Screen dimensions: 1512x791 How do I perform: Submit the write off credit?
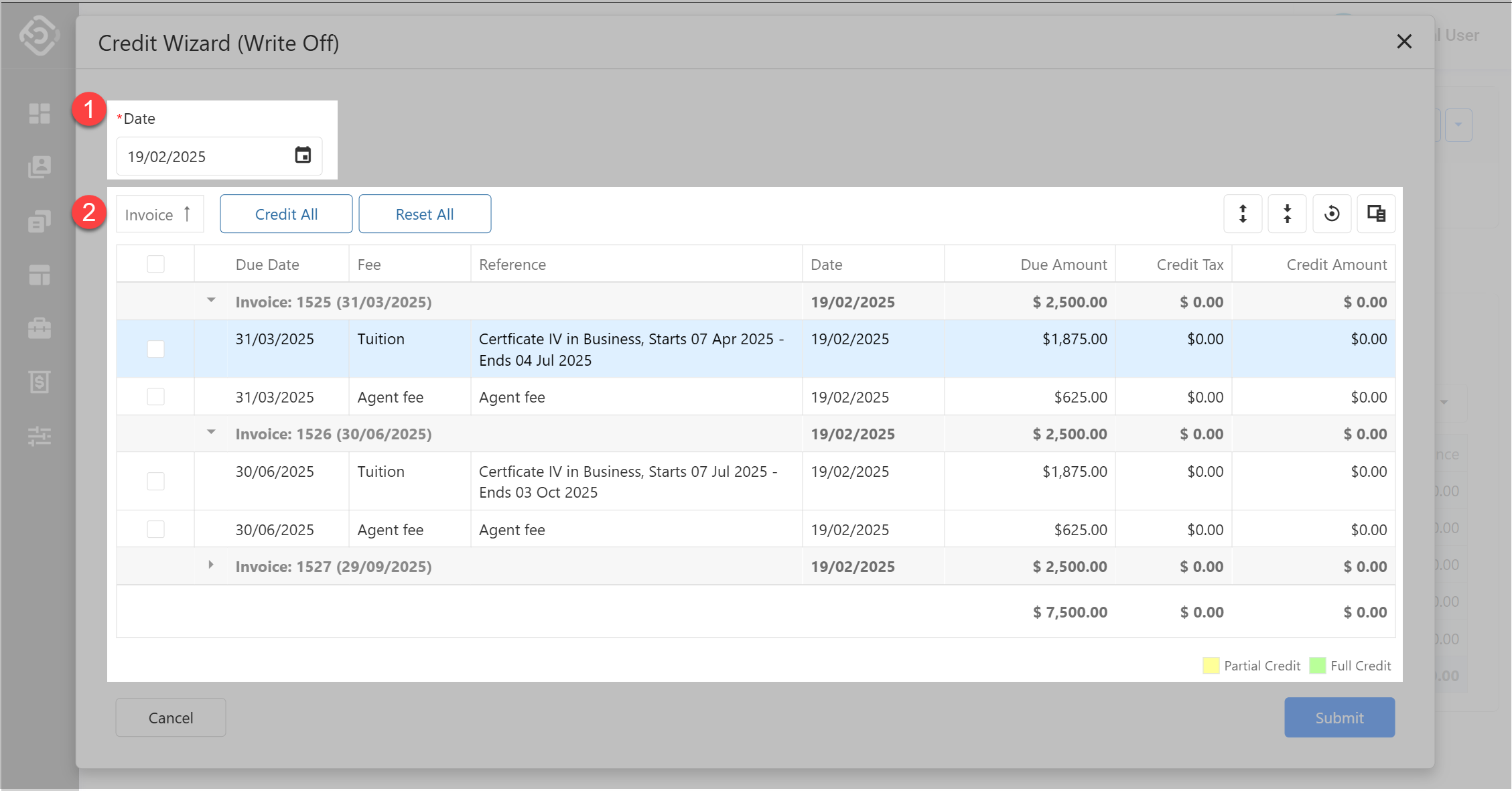(x=1339, y=717)
